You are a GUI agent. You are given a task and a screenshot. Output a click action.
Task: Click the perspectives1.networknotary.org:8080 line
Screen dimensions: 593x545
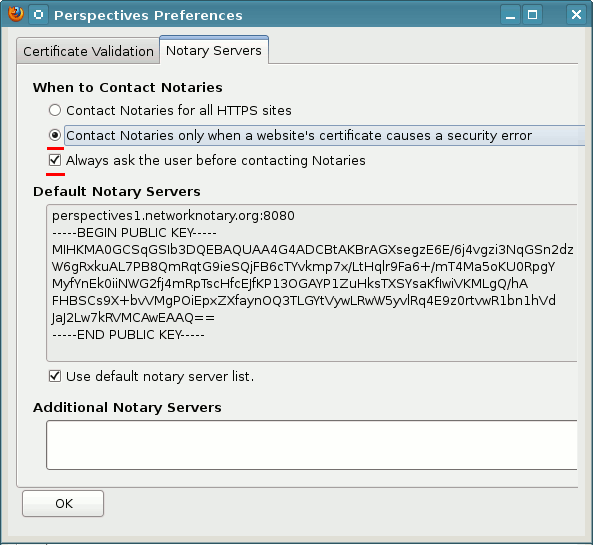pyautogui.click(x=173, y=216)
